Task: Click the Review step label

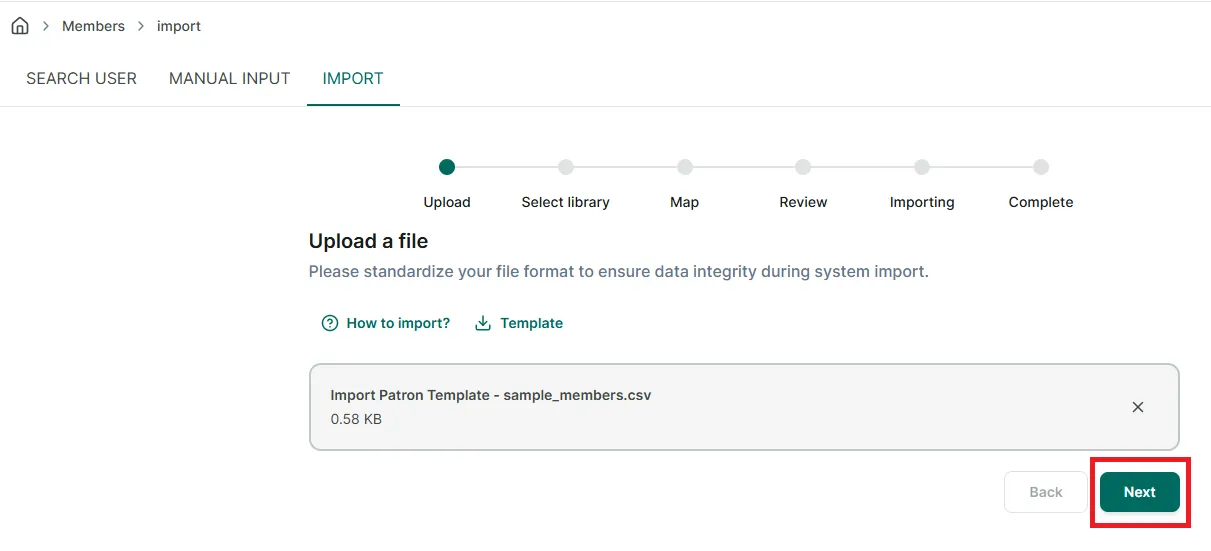Action: [x=803, y=202]
